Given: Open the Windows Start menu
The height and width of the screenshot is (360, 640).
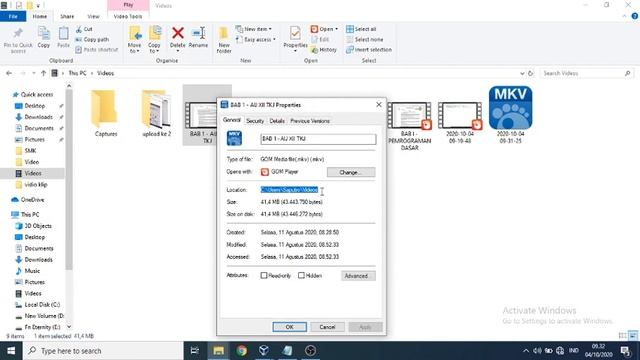Looking at the screenshot, I should pos(11,351).
